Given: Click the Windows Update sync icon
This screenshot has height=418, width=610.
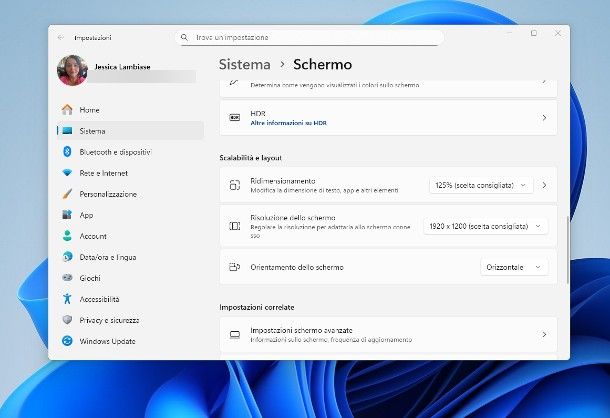Looking at the screenshot, I should click(67, 341).
